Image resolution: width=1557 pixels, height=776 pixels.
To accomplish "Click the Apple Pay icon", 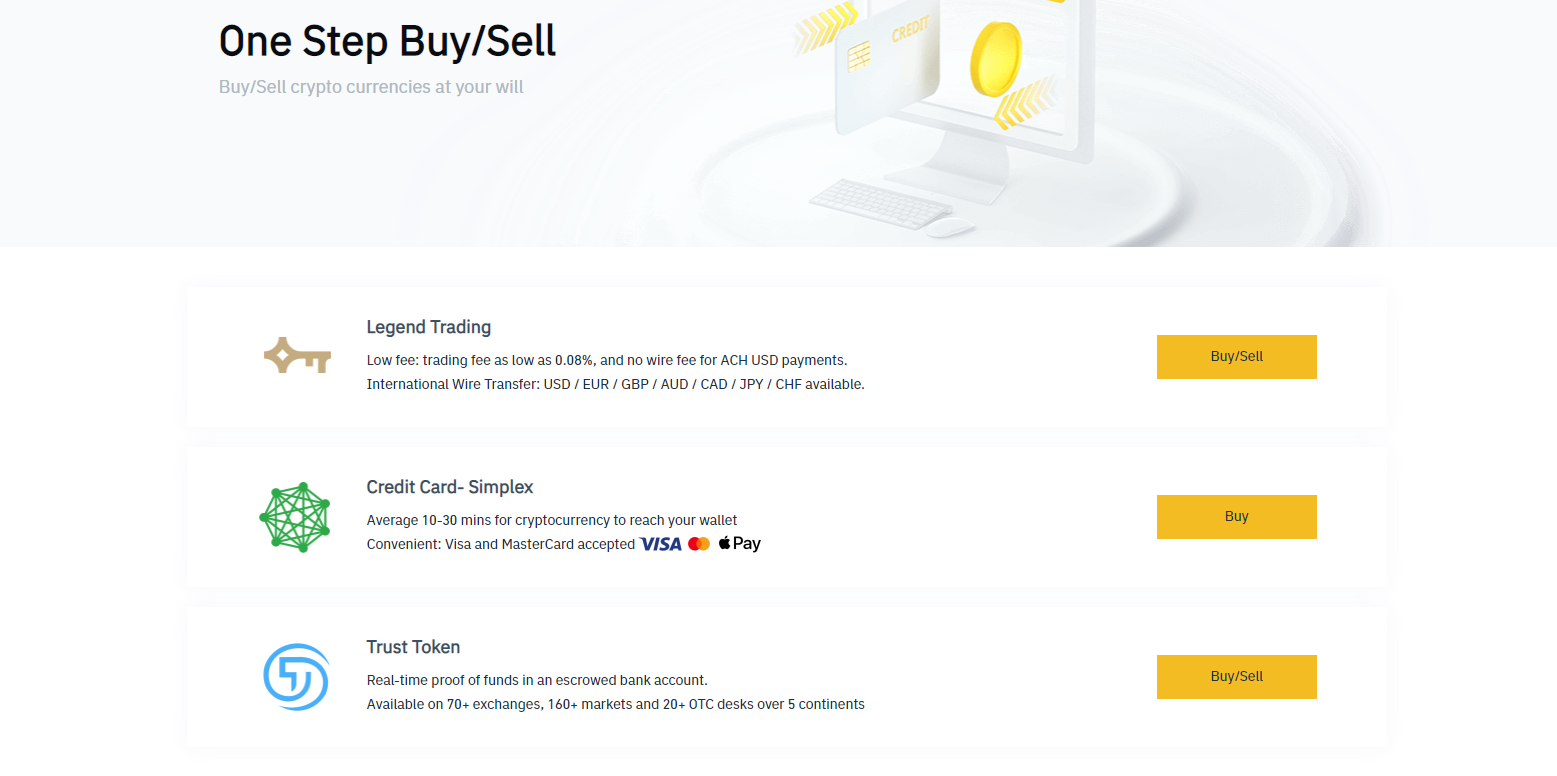I will tap(739, 543).
